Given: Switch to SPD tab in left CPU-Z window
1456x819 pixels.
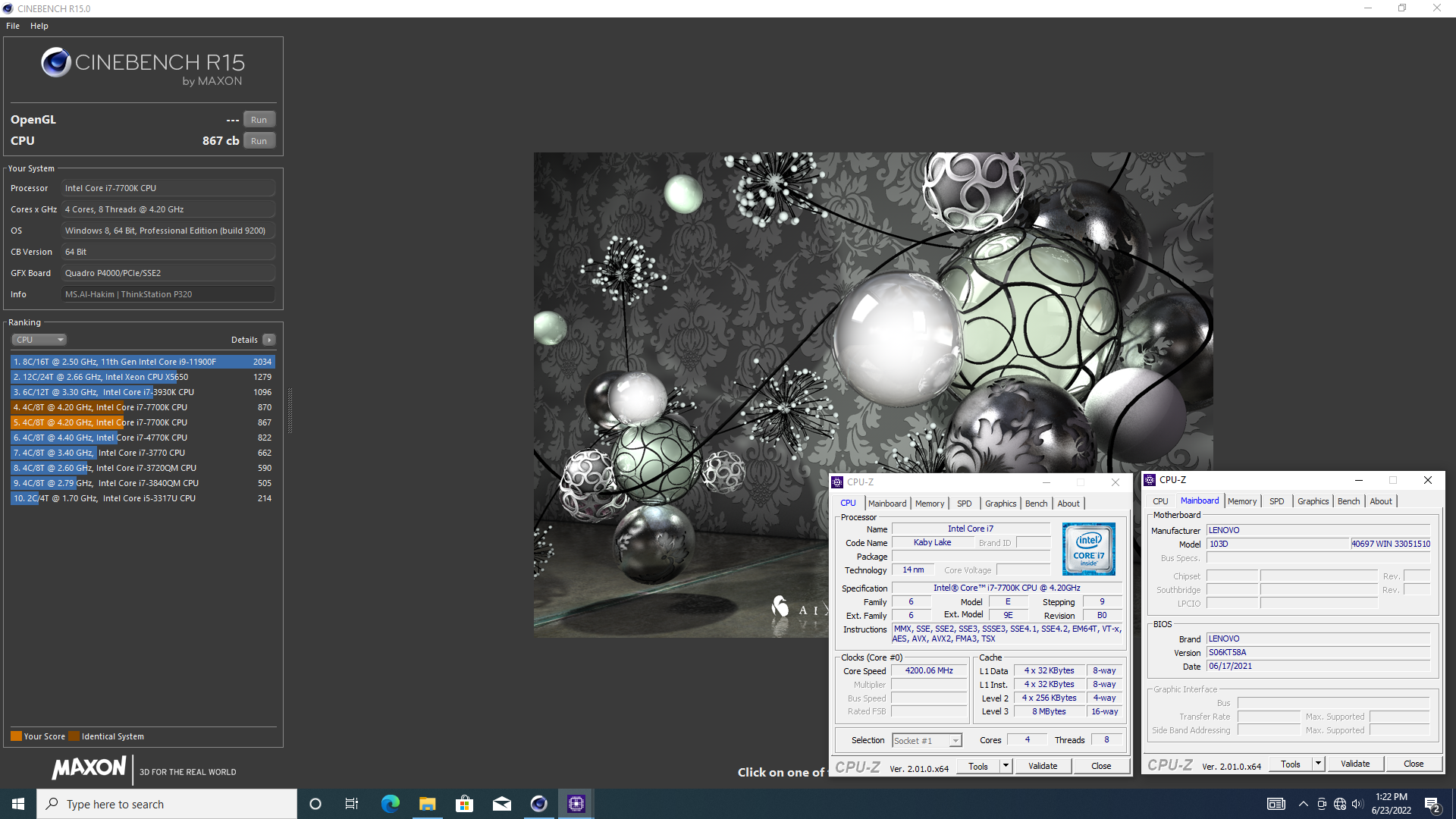Looking at the screenshot, I should coord(964,504).
